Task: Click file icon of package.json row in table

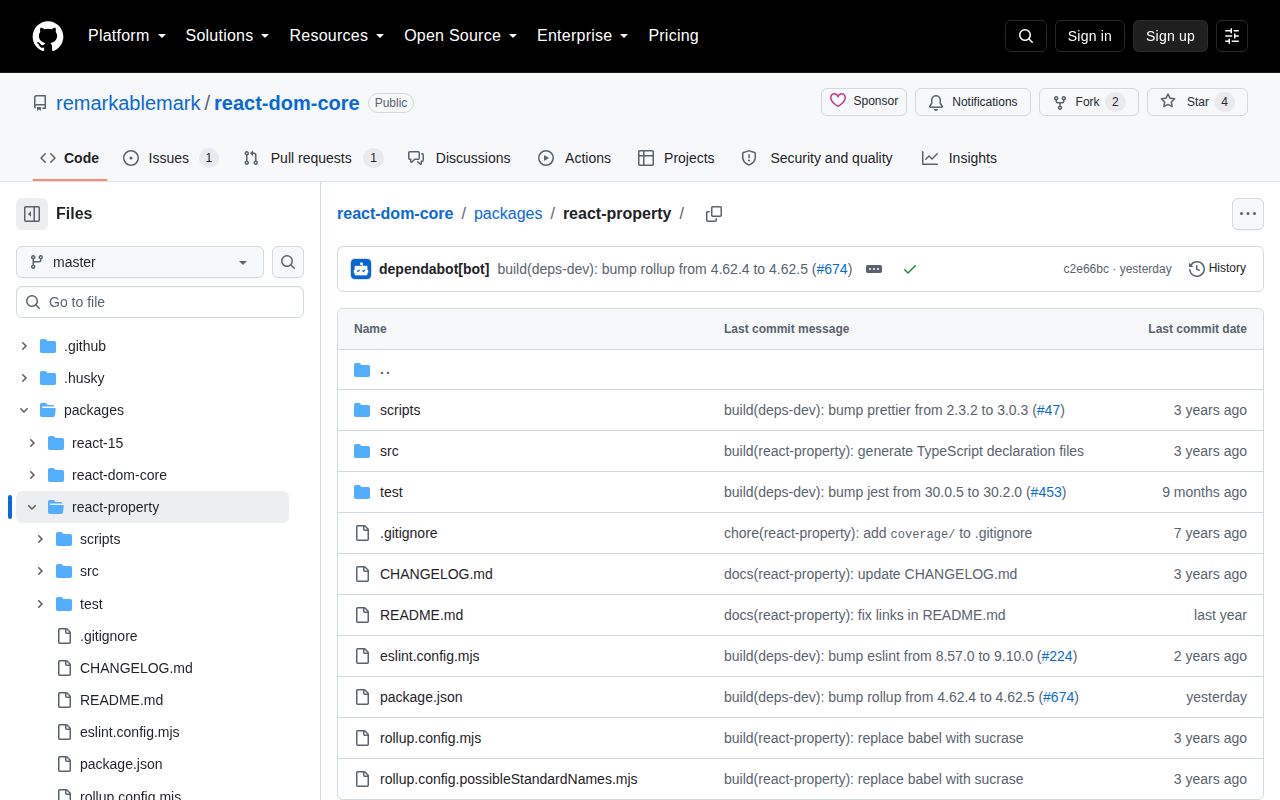Action: [x=362, y=697]
